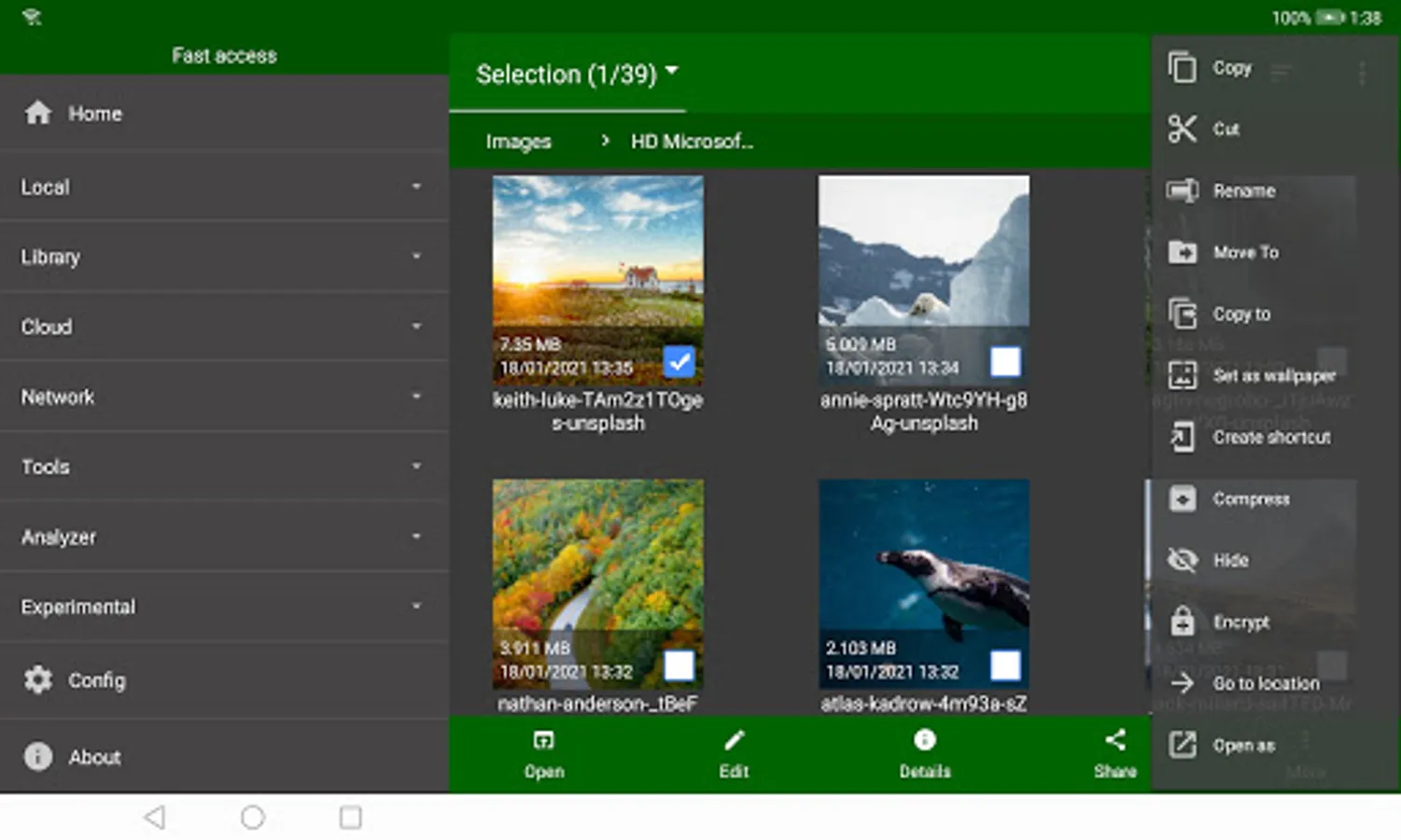The image size is (1401, 840).
Task: Click the Rename icon
Action: 1182,190
